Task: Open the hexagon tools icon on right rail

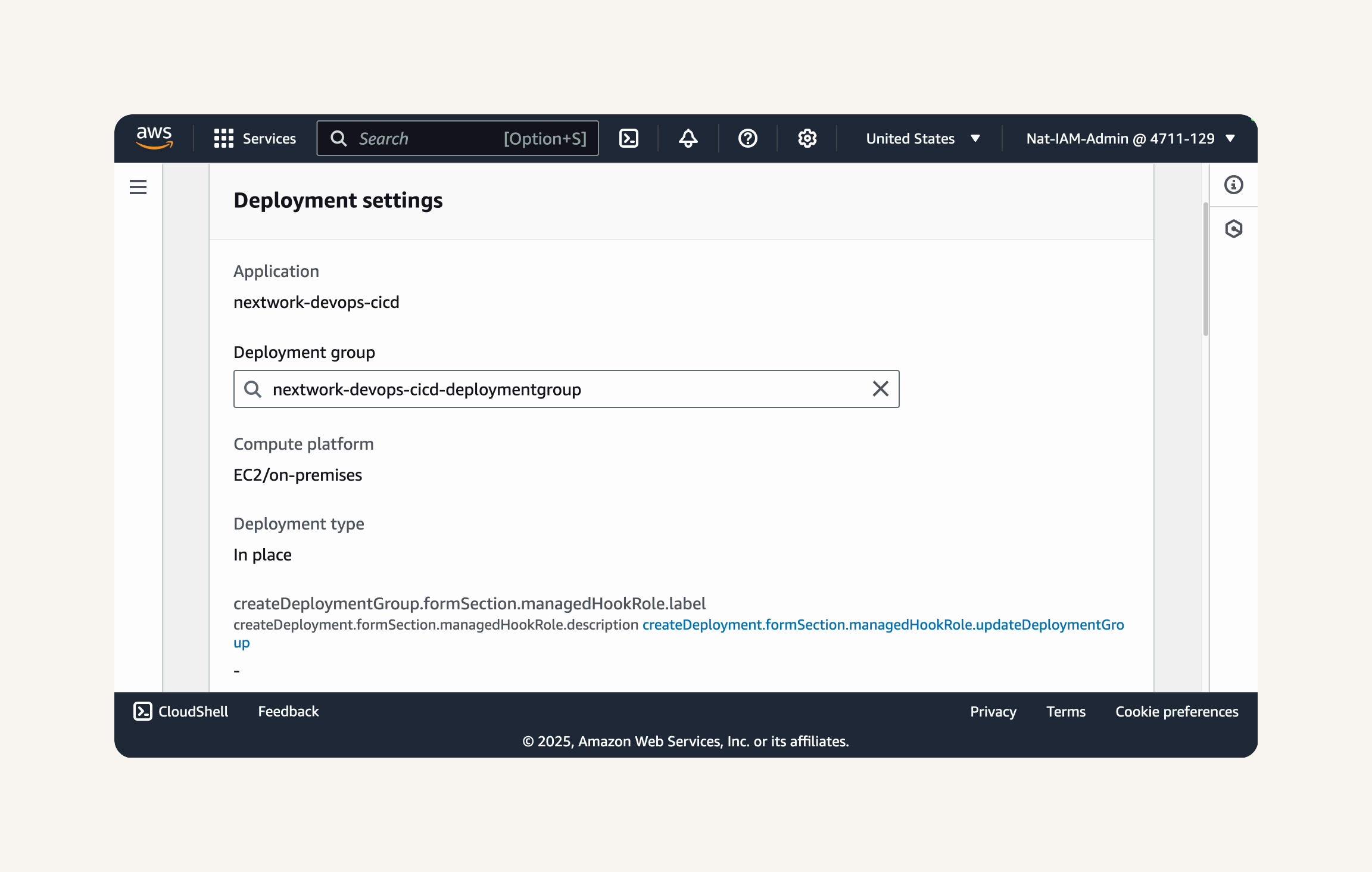Action: [x=1234, y=229]
